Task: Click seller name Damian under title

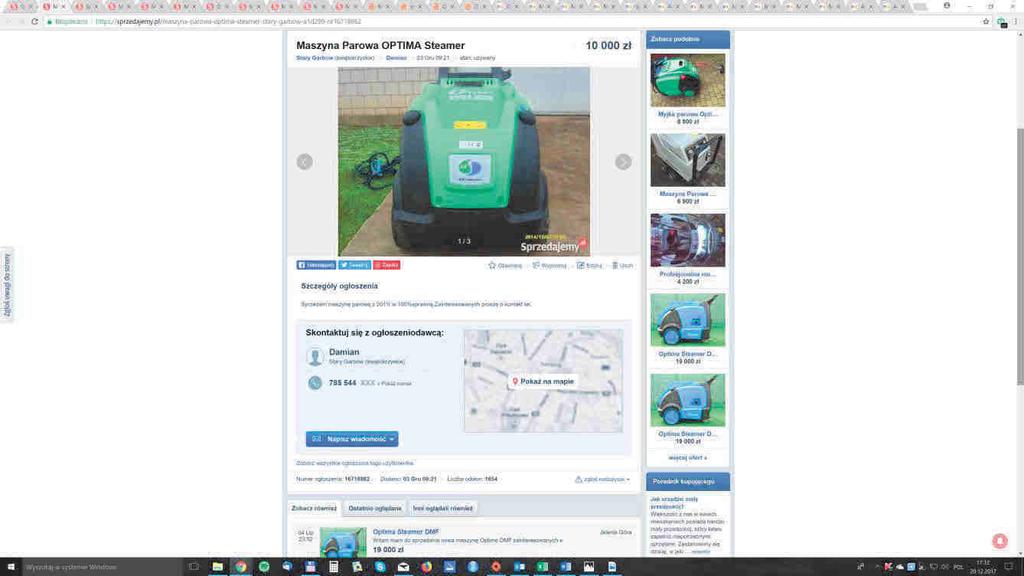Action: click(396, 58)
